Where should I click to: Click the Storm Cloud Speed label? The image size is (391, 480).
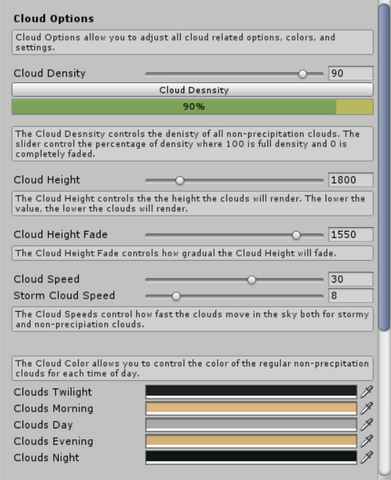(x=64, y=296)
